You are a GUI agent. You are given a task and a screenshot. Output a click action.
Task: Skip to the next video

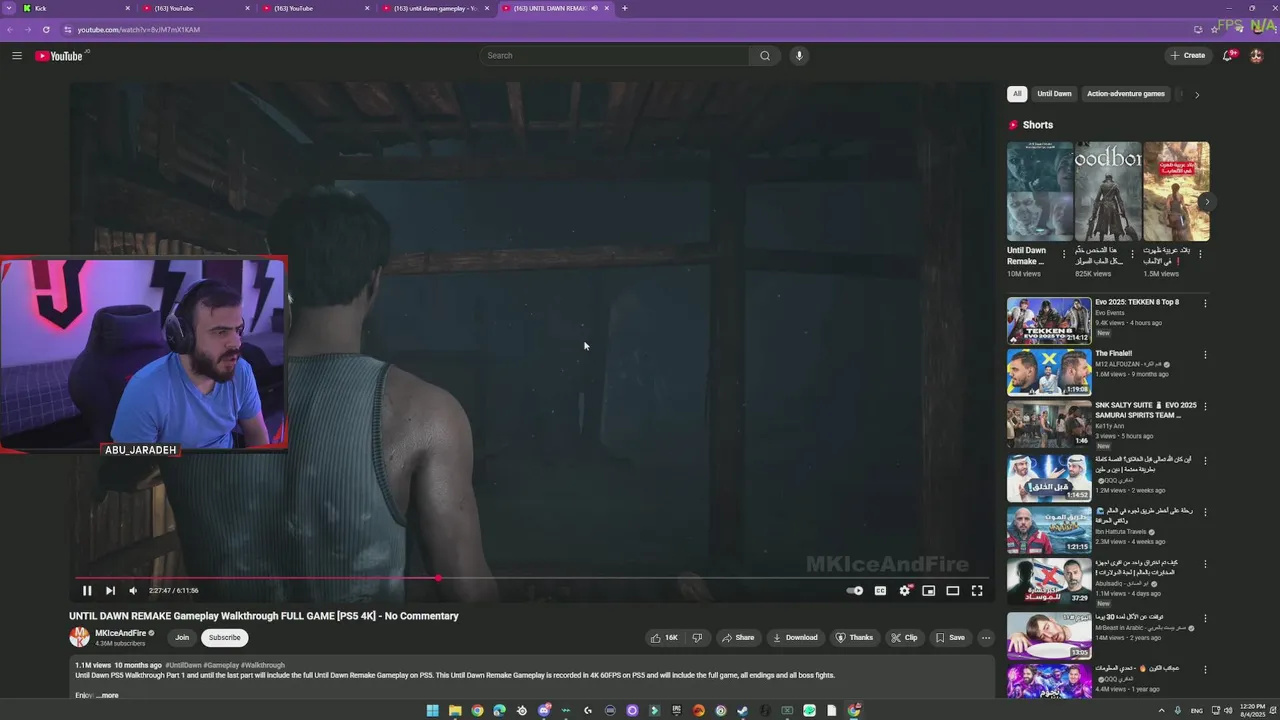pos(110,591)
